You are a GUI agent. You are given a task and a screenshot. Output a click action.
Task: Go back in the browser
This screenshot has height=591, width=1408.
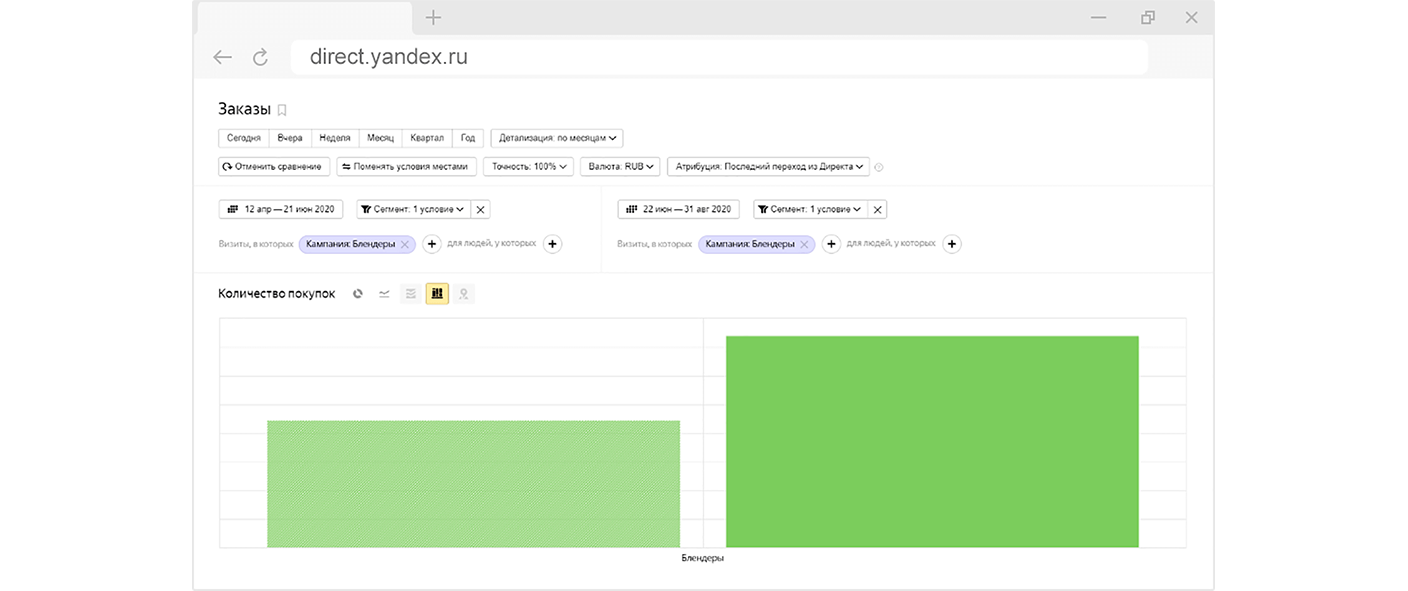point(223,58)
